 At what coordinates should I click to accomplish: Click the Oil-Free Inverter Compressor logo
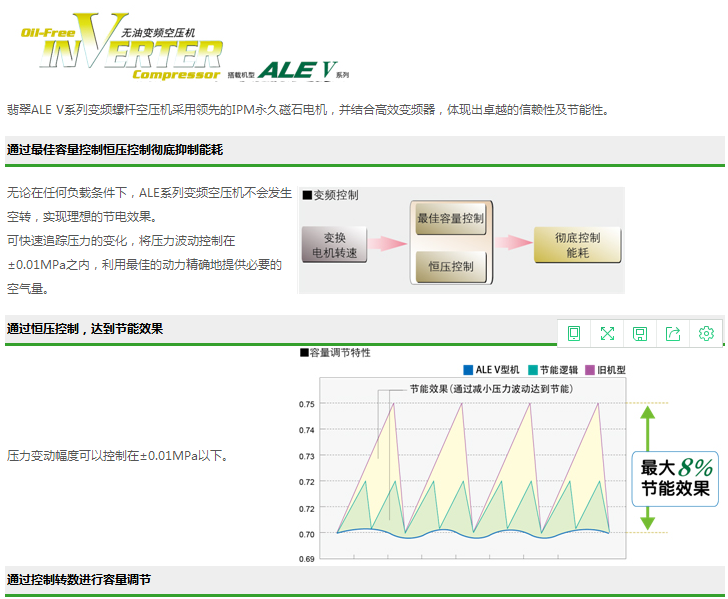[x=122, y=47]
